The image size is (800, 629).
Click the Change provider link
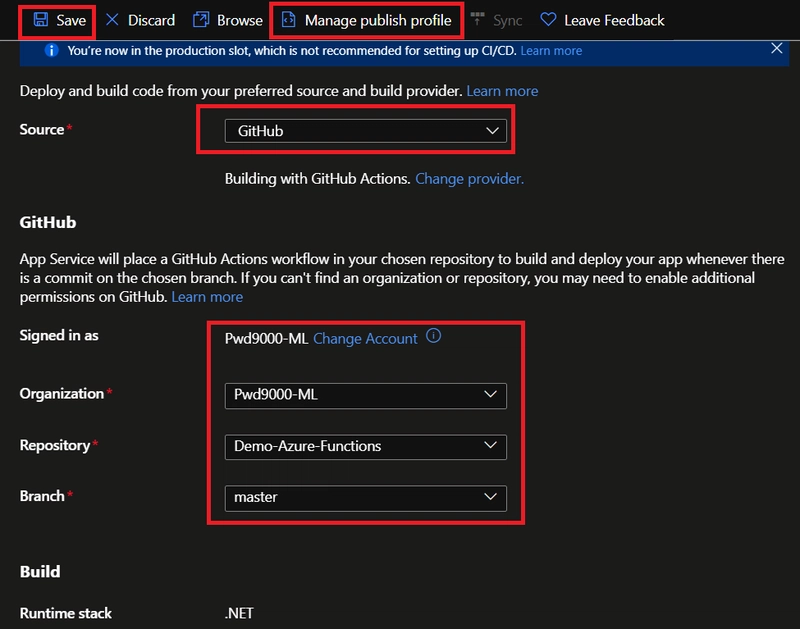click(x=469, y=179)
